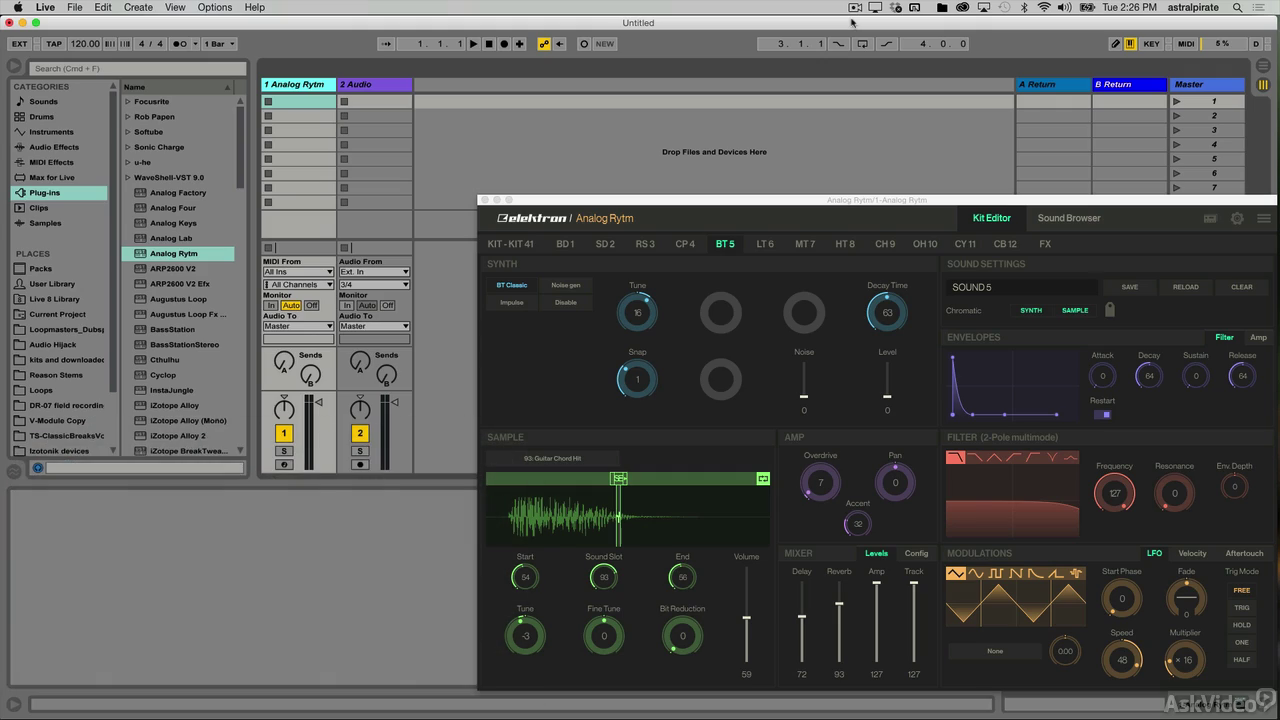1280x720 pixels.
Task: Toggle Draw Mode pencil icon
Action: (x=1116, y=44)
